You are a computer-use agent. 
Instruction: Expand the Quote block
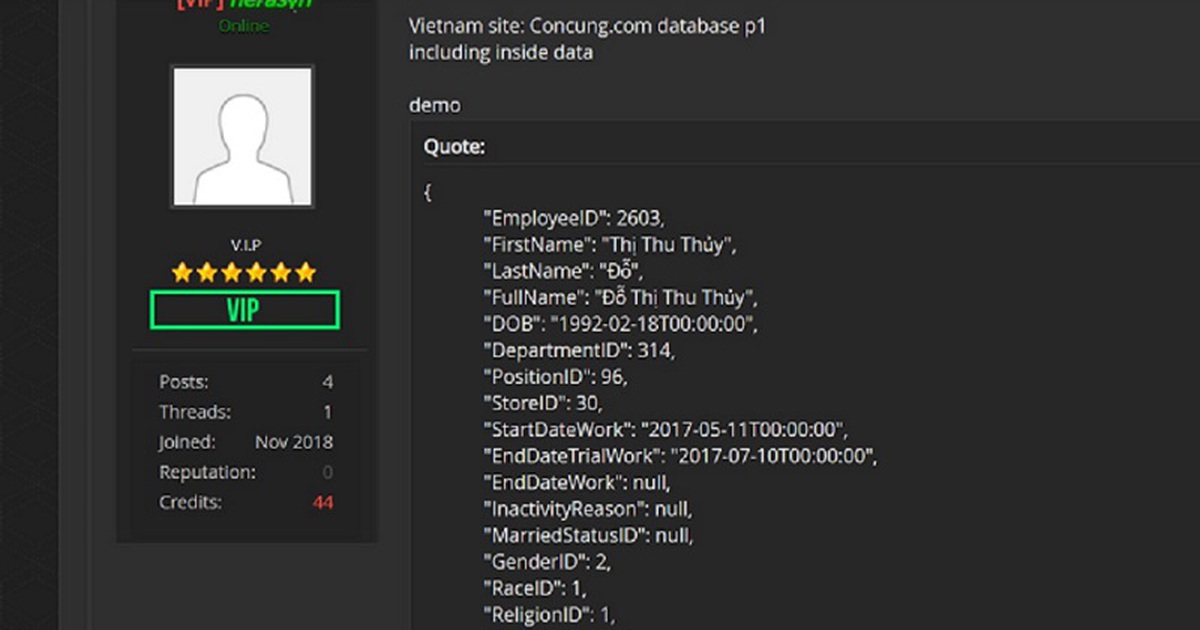click(455, 146)
